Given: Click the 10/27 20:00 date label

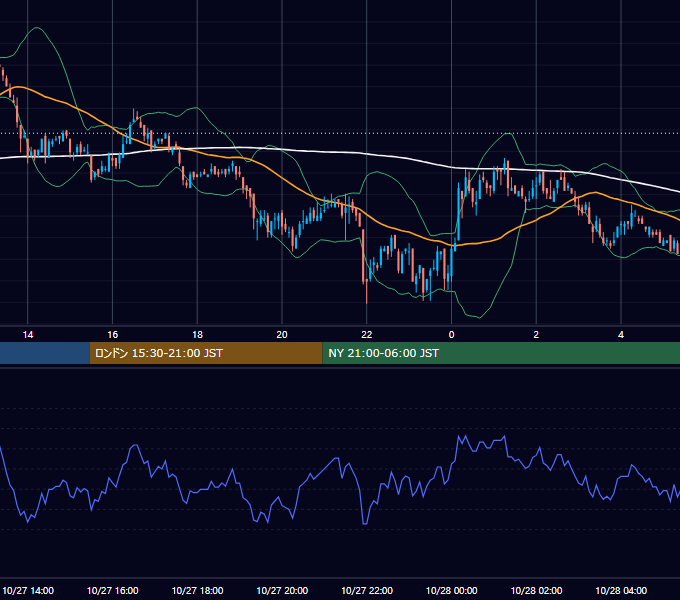Looking at the screenshot, I should click(x=282, y=590).
